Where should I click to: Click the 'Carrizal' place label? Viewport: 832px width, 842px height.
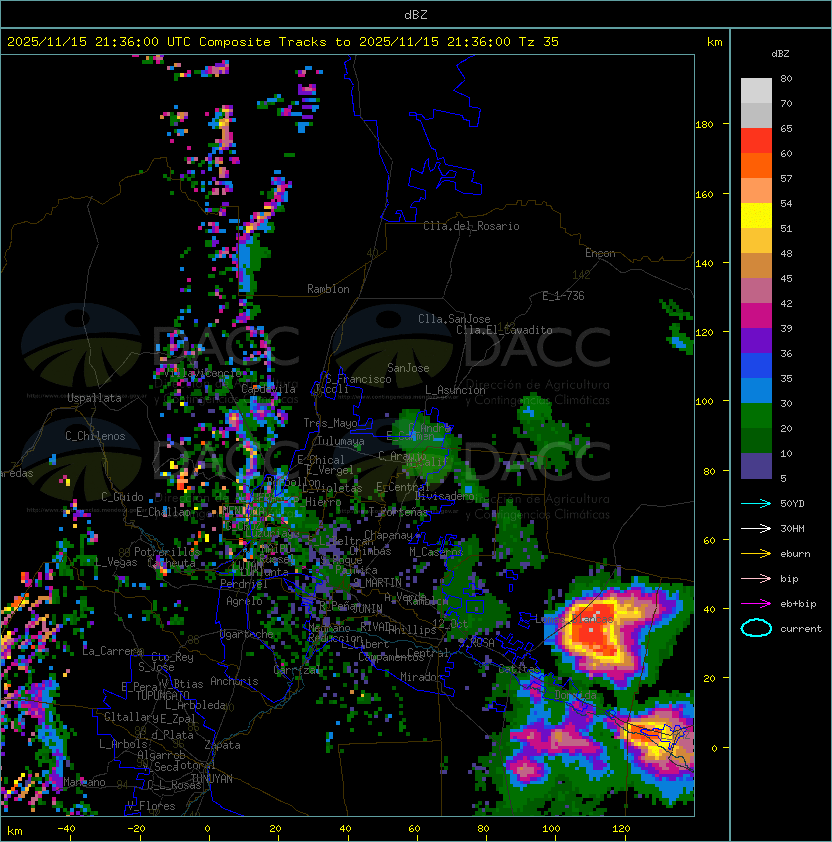(297, 670)
